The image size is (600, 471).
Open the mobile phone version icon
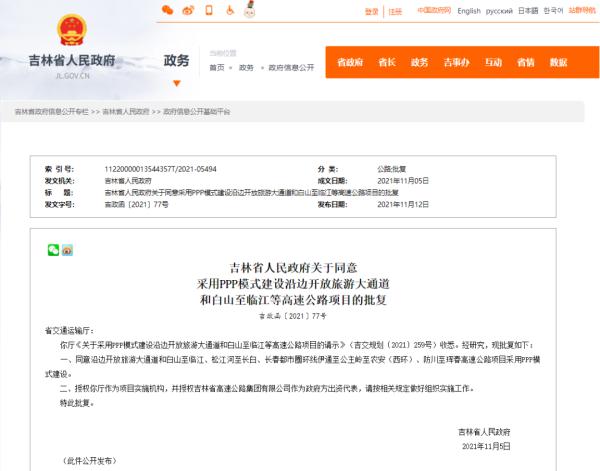[x=209, y=10]
